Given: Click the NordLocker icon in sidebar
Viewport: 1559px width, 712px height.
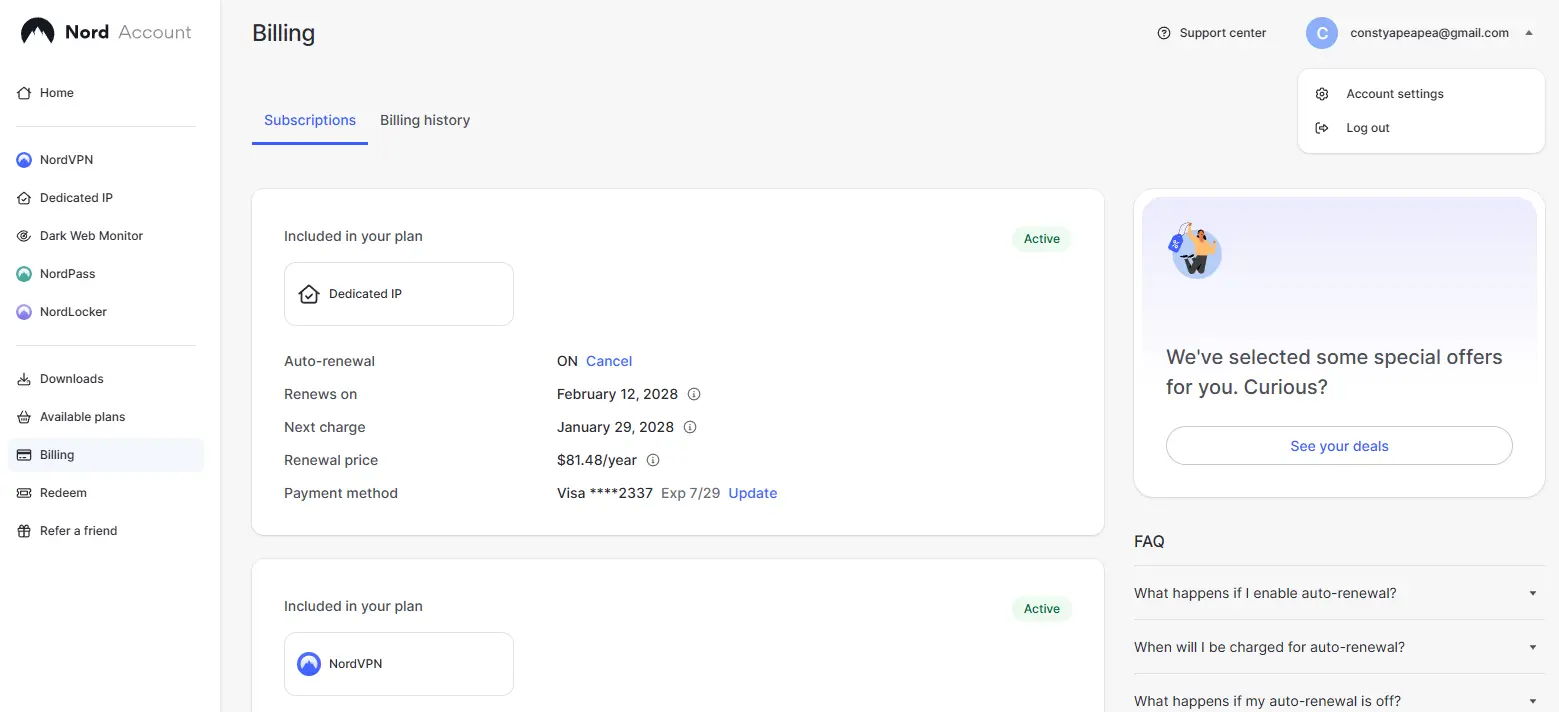Looking at the screenshot, I should coord(24,312).
